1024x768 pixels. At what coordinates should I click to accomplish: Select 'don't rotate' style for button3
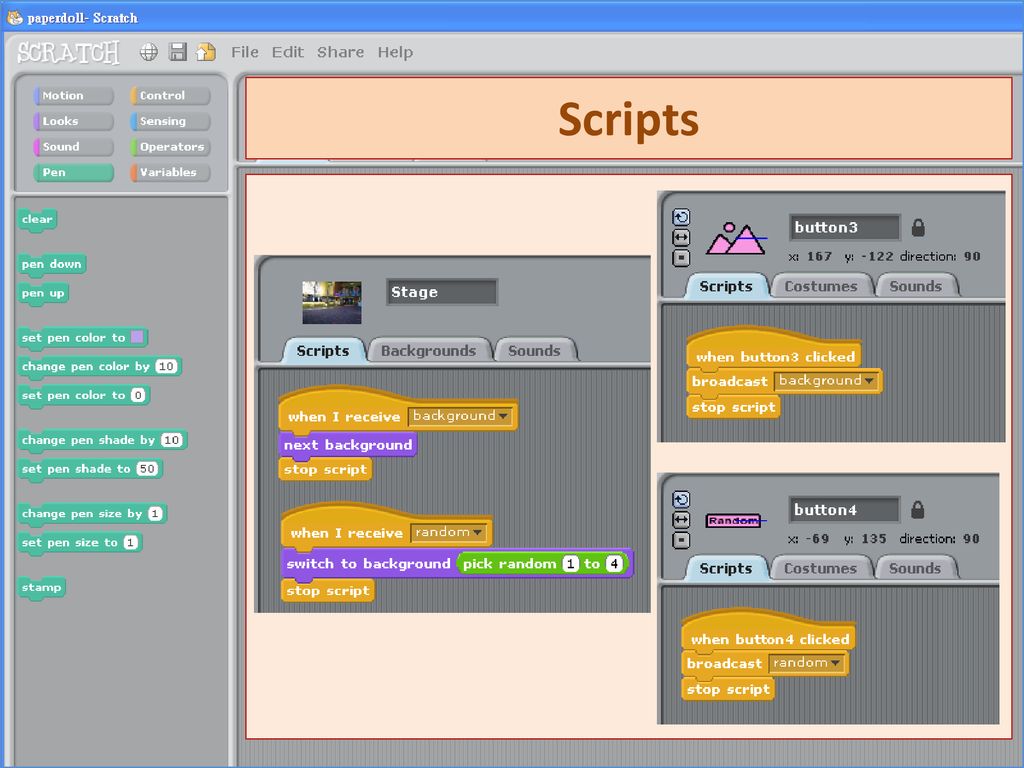point(681,258)
